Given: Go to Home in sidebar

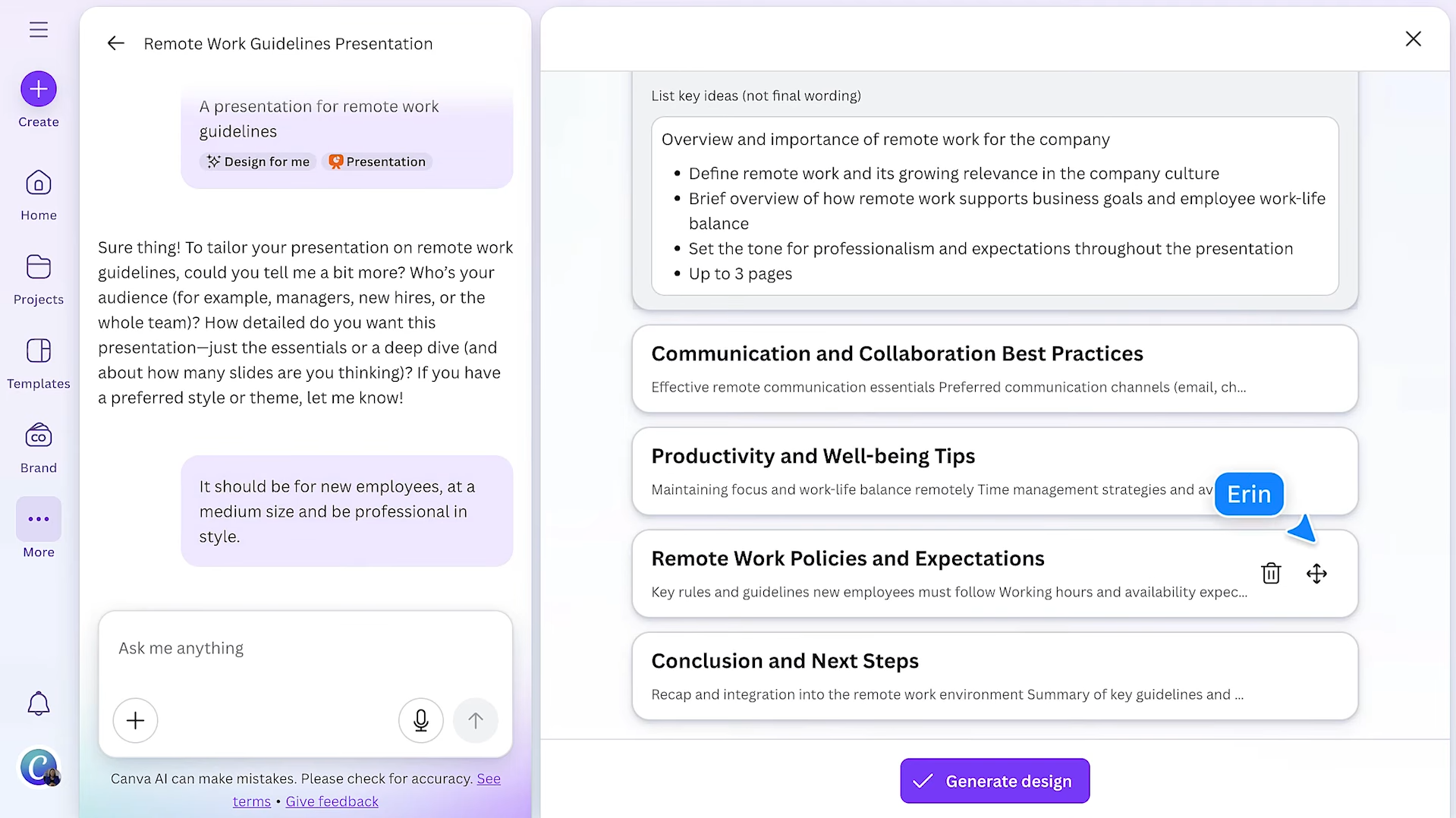Looking at the screenshot, I should click(x=39, y=195).
